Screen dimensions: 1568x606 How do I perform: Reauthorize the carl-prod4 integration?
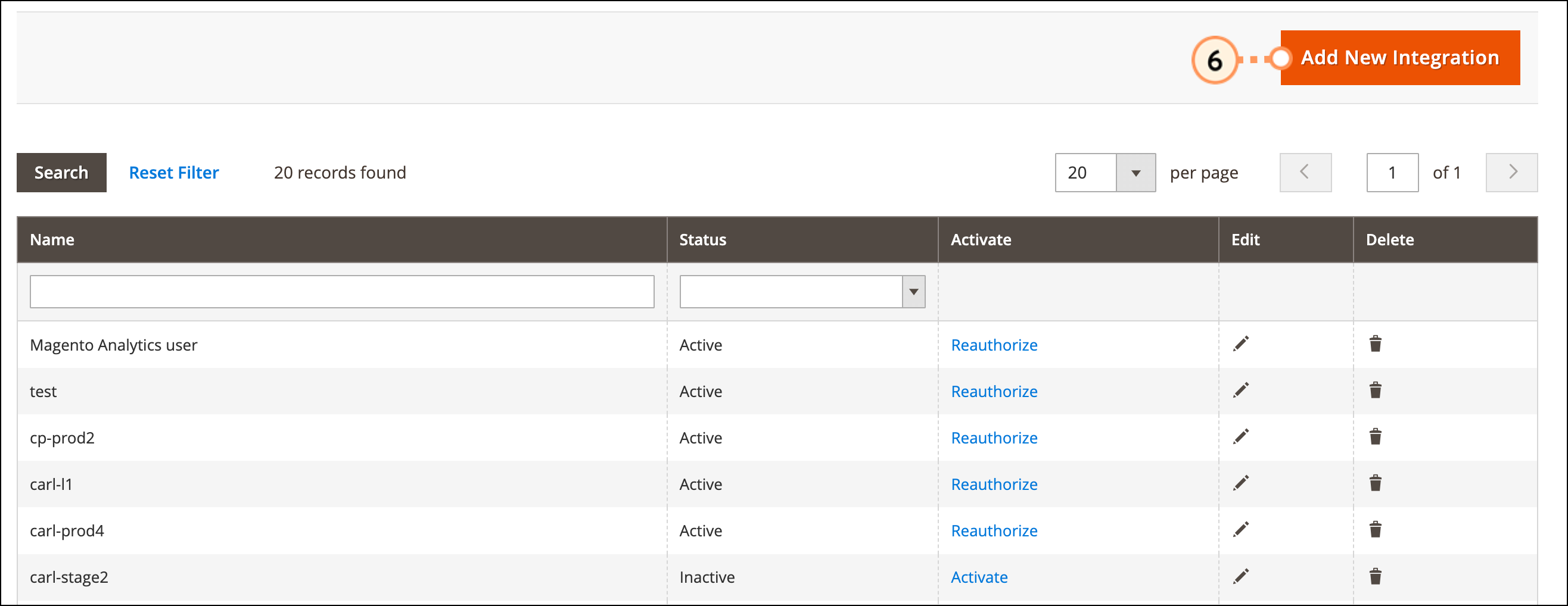click(994, 530)
